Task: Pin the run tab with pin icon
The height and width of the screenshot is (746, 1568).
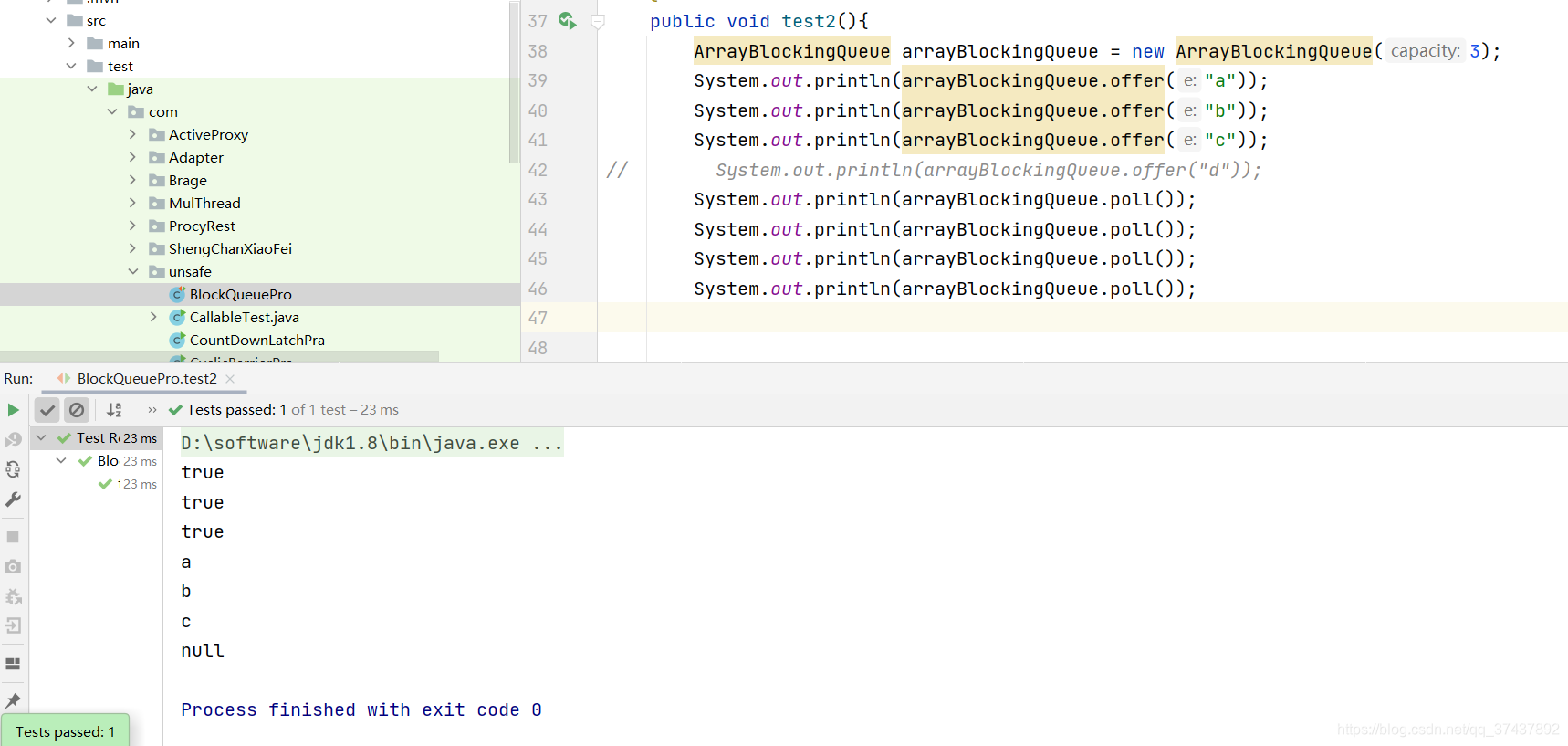Action: 13,700
